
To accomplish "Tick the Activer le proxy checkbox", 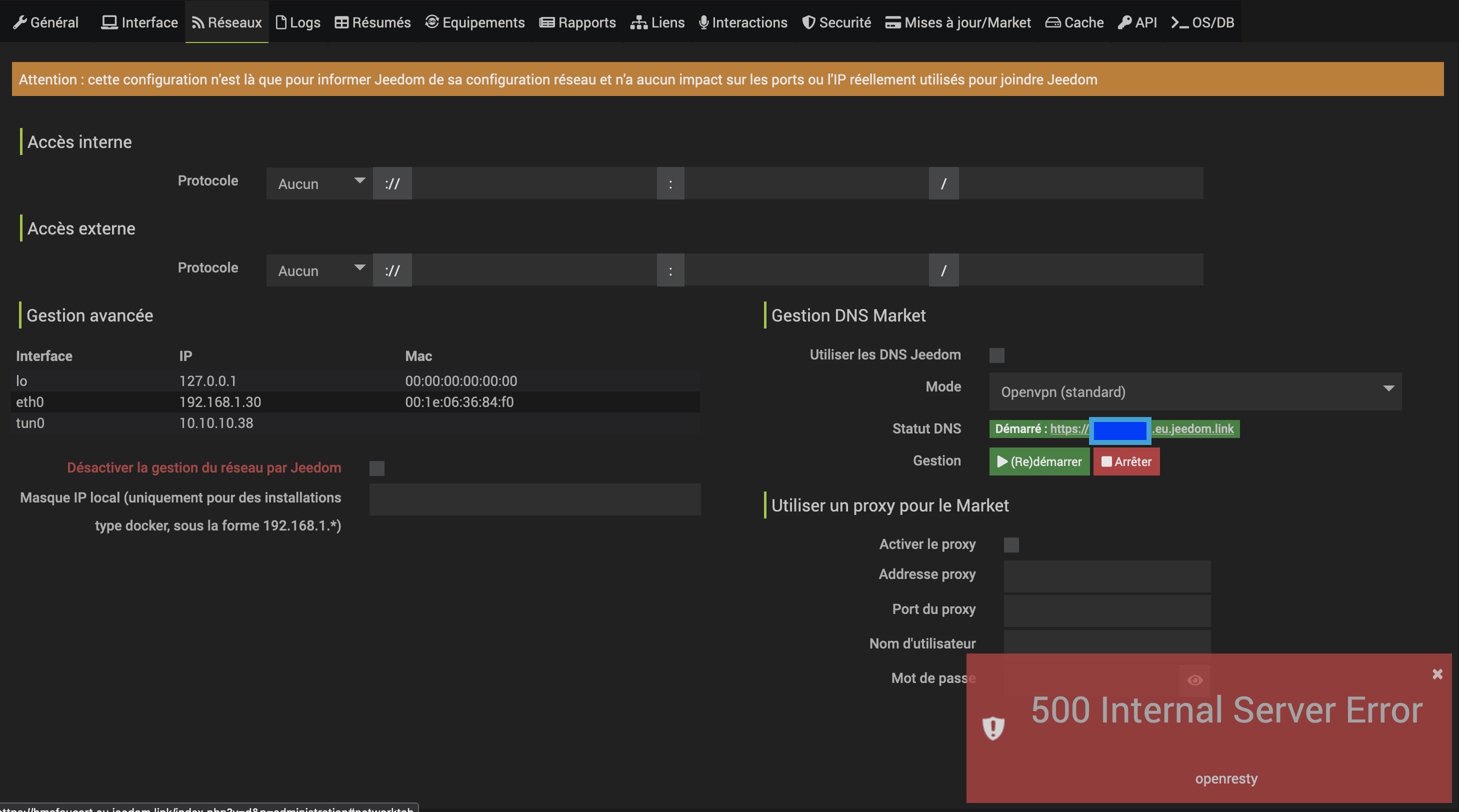I will pos(1011,544).
